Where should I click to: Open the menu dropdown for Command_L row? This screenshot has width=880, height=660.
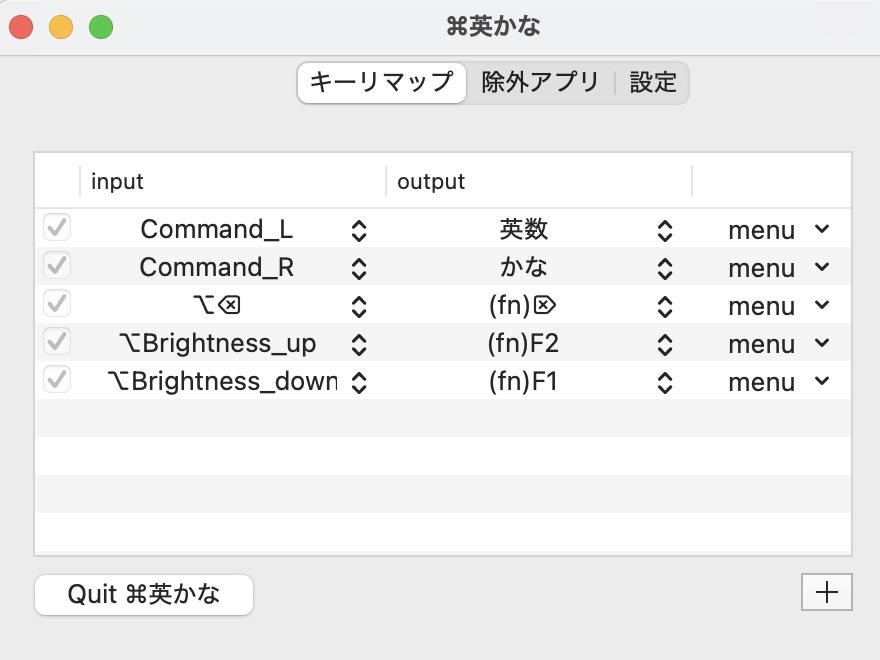[778, 231]
